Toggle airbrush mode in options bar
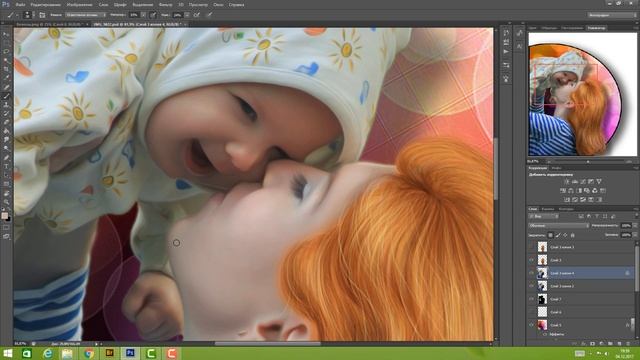Viewport: 640px width, 360px height. point(197,15)
